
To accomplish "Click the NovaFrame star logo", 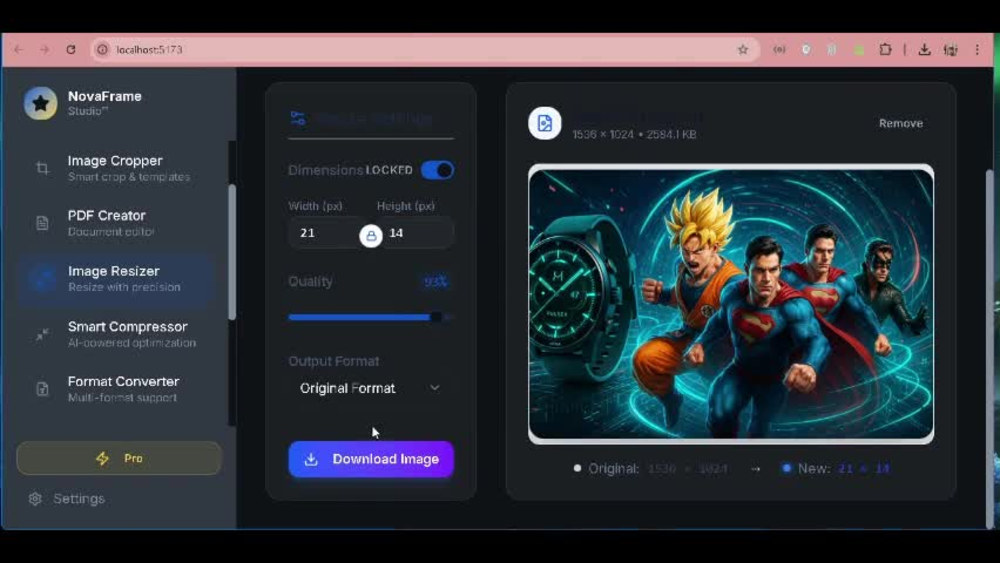I will point(40,103).
